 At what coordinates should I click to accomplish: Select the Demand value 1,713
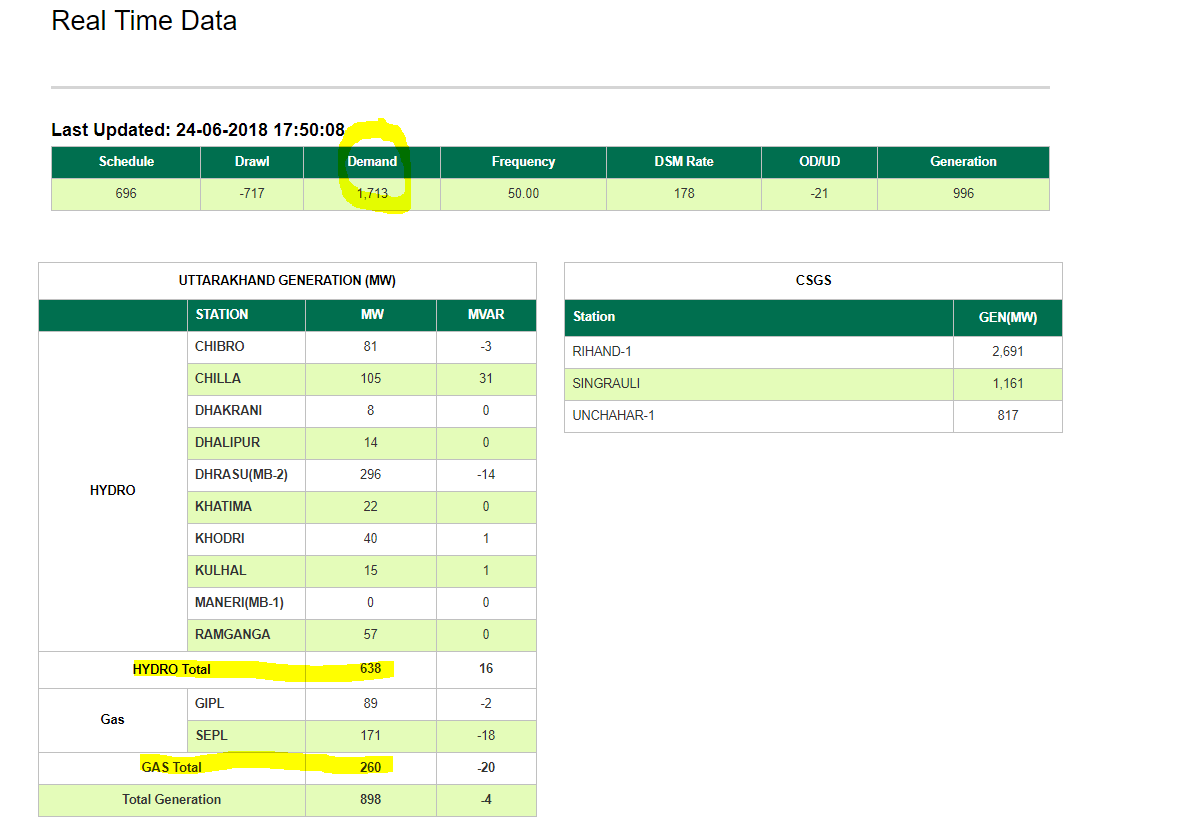point(372,194)
